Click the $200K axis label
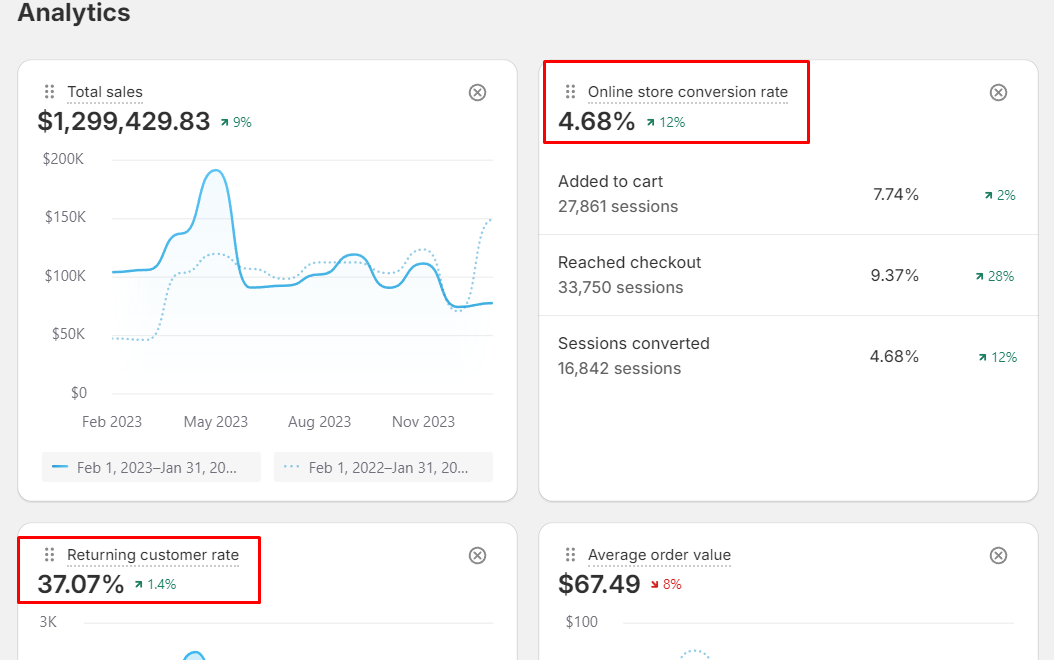Screen dimensions: 1054x660 63,159
